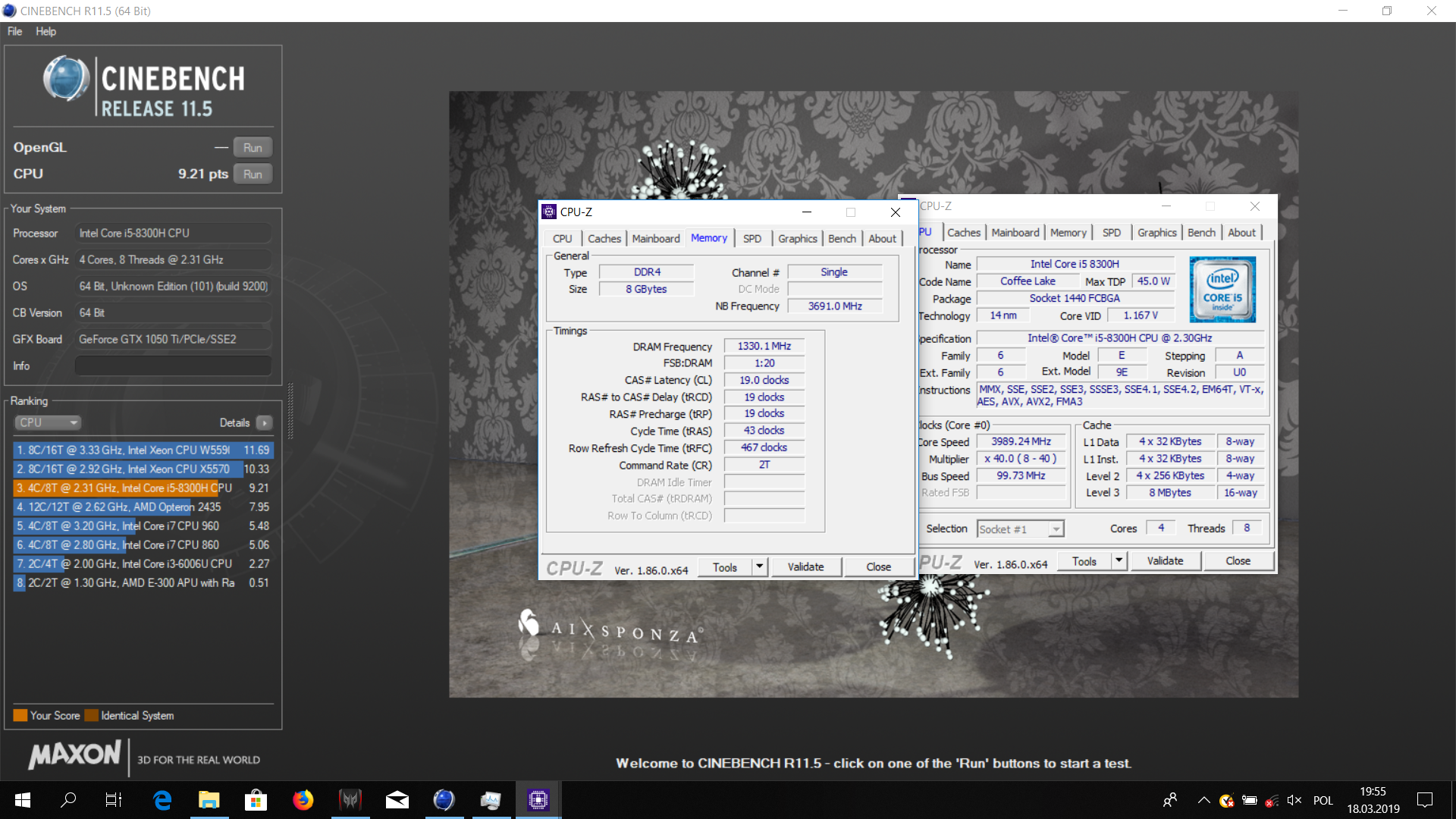Viewport: 1456px width, 819px height.
Task: Select ranking entry Intel Core i5-8300H
Action: (x=143, y=488)
